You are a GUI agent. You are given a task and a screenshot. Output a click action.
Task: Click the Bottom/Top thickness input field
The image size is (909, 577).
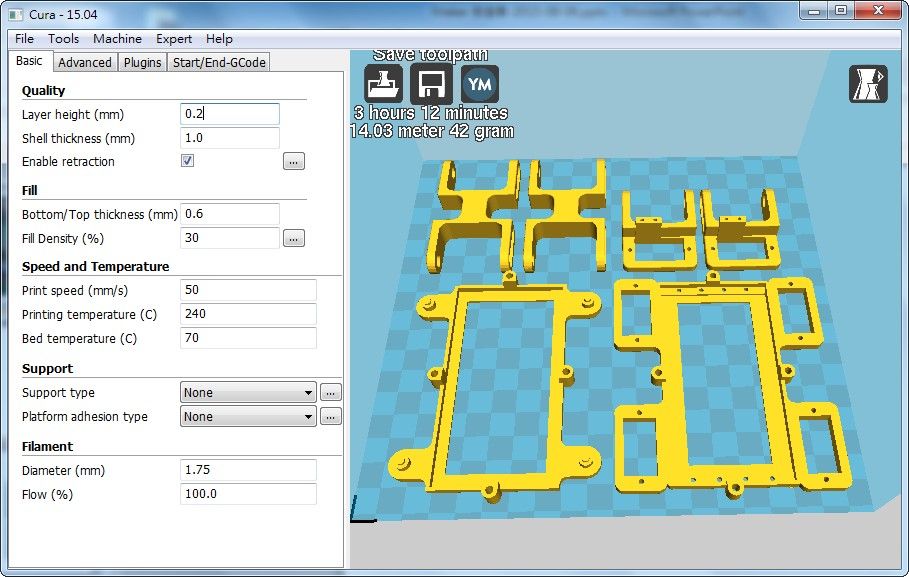click(x=230, y=214)
